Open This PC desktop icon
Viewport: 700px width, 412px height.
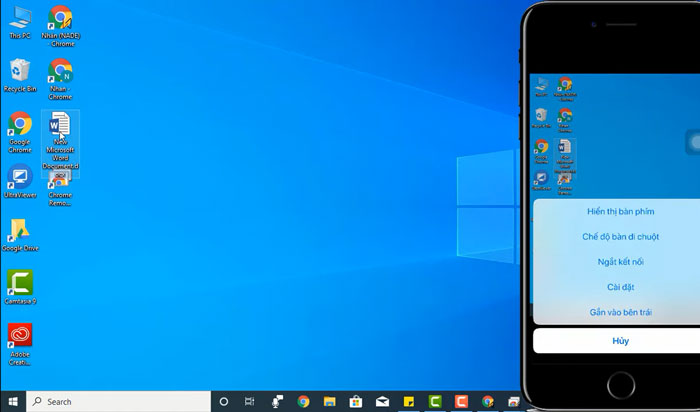coord(20,22)
